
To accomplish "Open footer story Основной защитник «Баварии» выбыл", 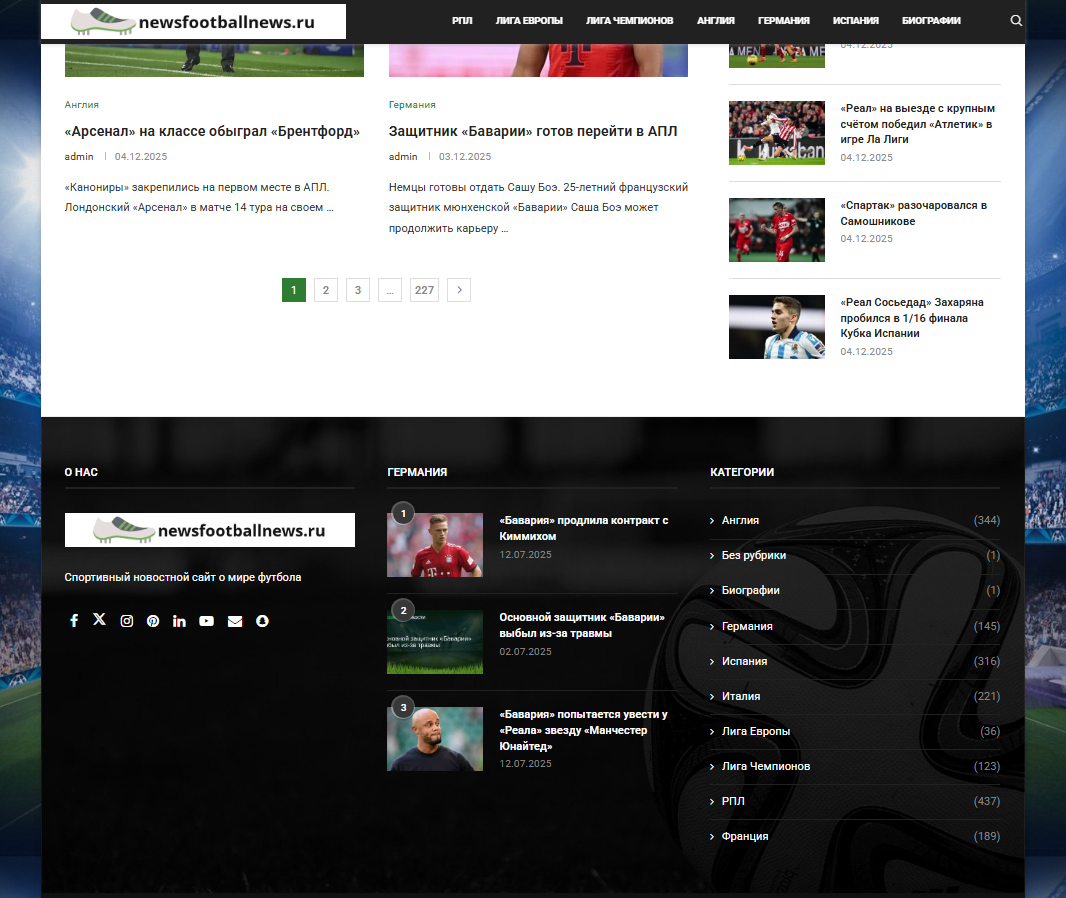I will coord(582,625).
